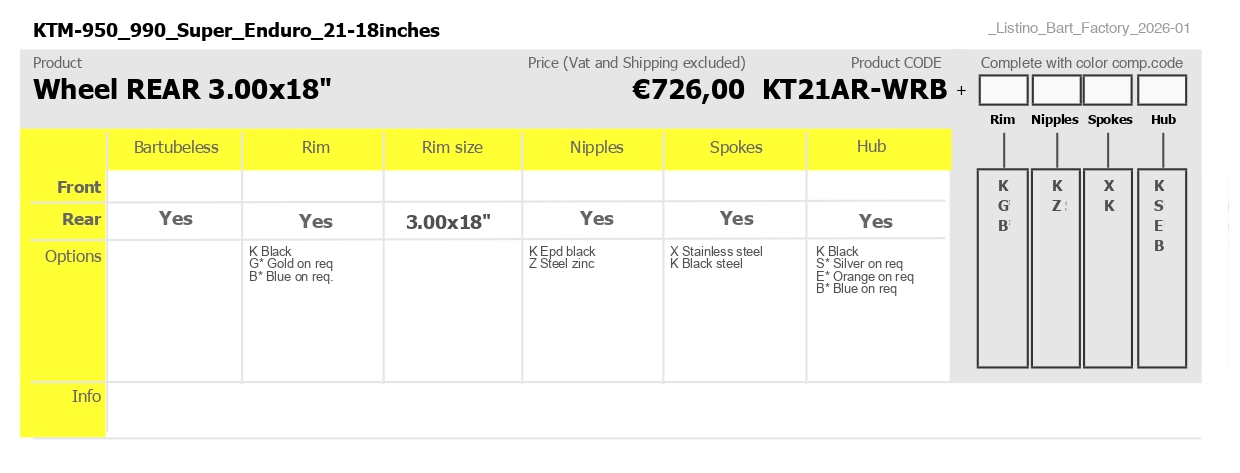
Task: Click the price €726,00
Action: [688, 90]
